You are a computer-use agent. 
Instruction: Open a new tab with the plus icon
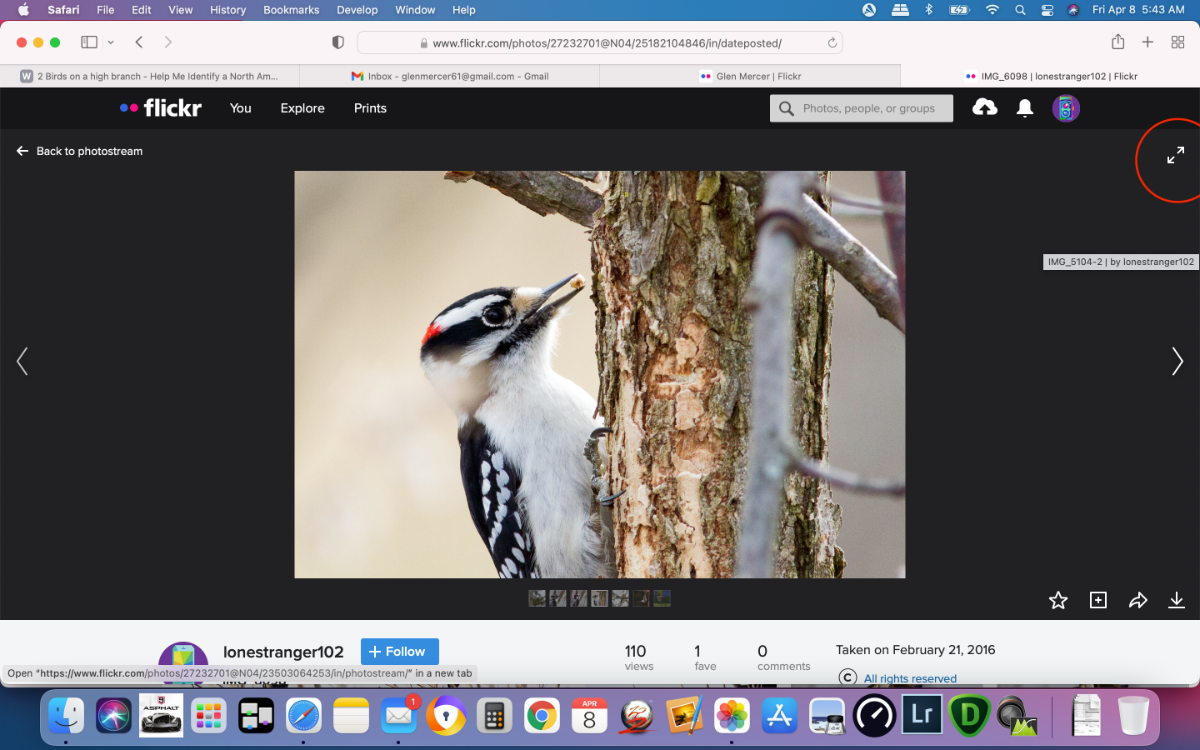1148,42
